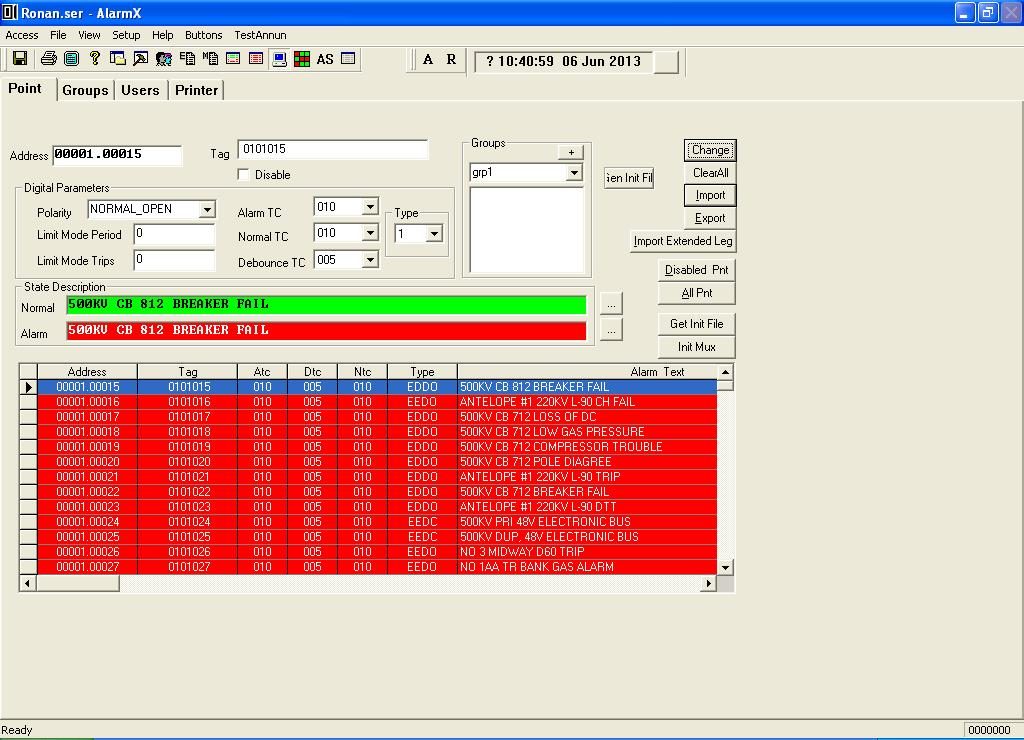
Task: Open the View menu
Action: pyautogui.click(x=89, y=35)
